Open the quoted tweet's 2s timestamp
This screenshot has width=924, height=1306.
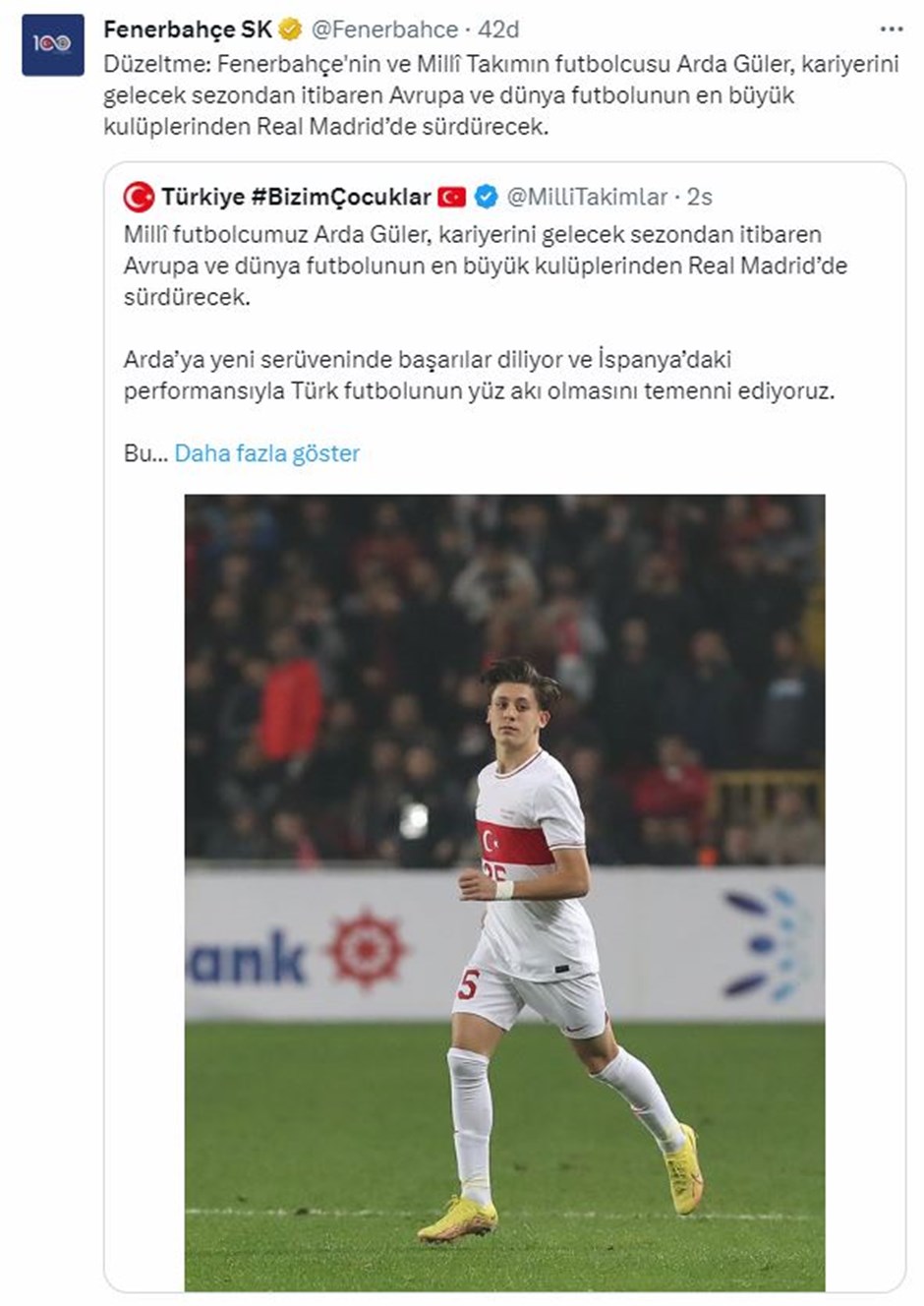pyautogui.click(x=699, y=198)
